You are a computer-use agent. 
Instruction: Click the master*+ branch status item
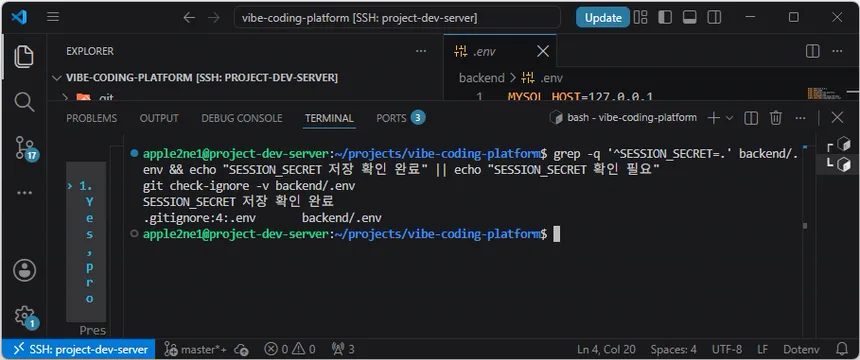coord(195,349)
